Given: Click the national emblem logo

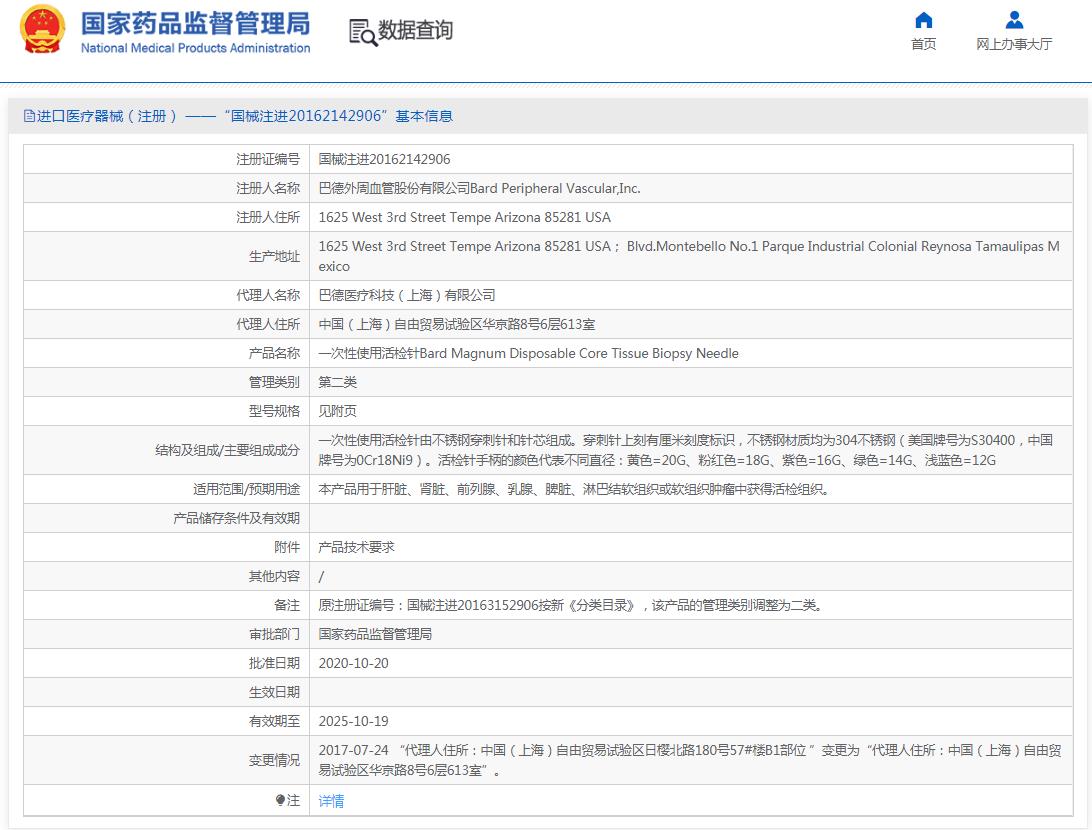Looking at the screenshot, I should tap(42, 29).
